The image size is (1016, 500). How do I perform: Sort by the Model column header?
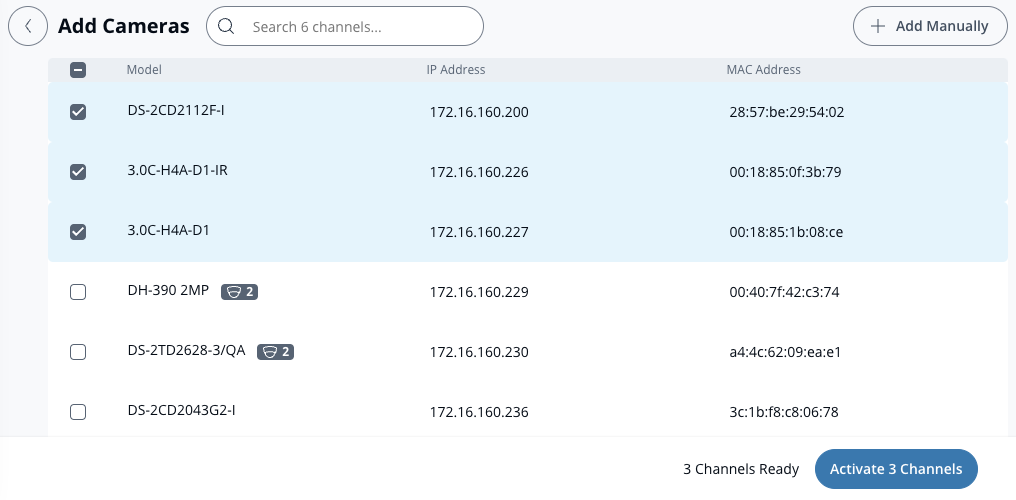click(x=144, y=70)
